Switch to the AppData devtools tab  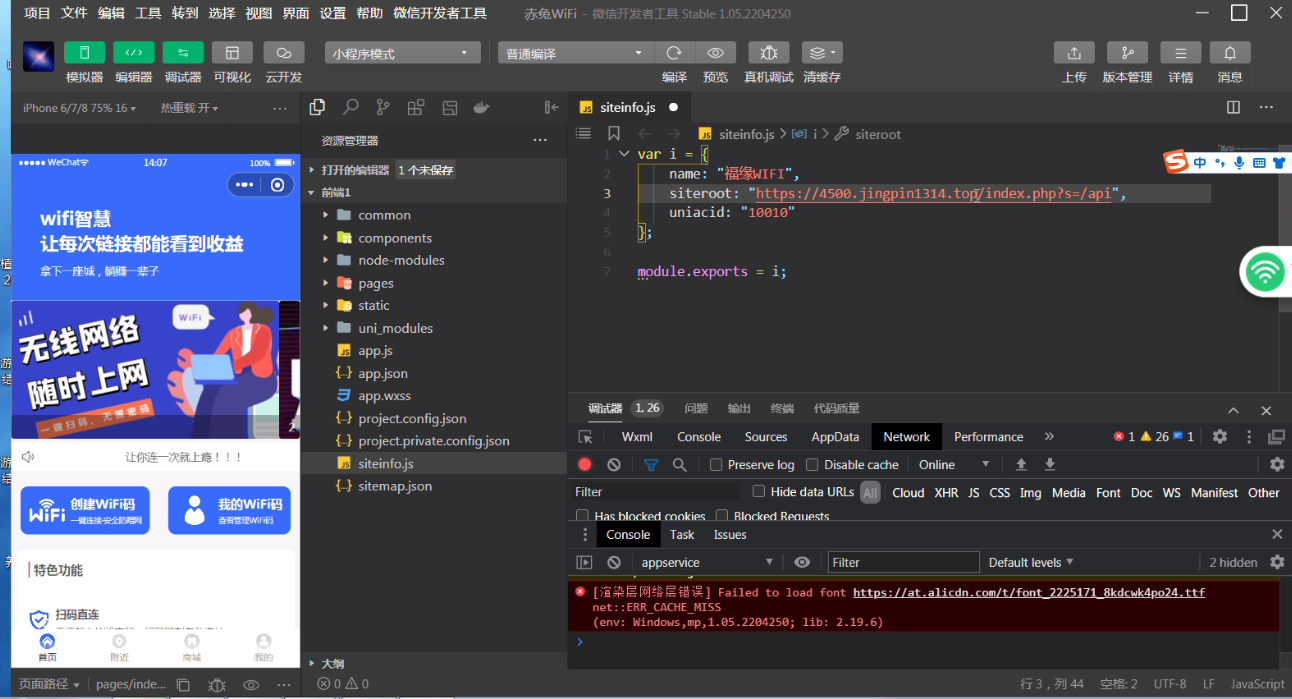835,437
